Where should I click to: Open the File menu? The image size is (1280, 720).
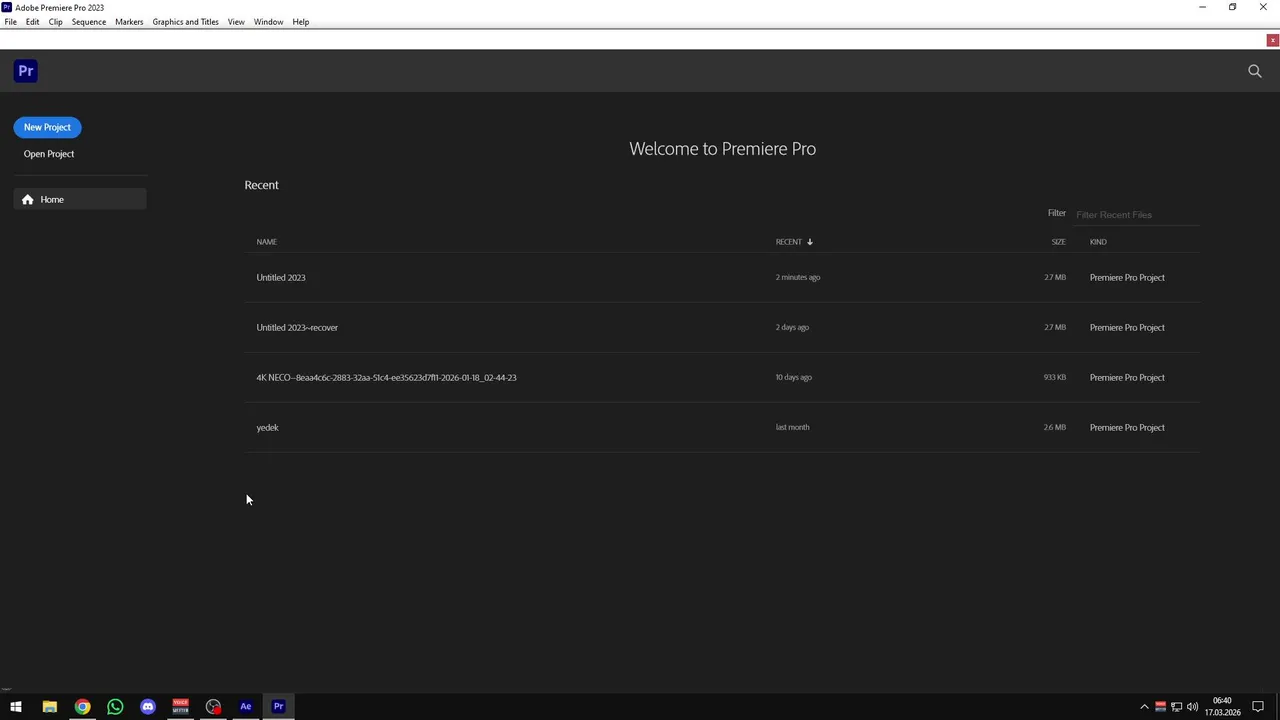(10, 22)
